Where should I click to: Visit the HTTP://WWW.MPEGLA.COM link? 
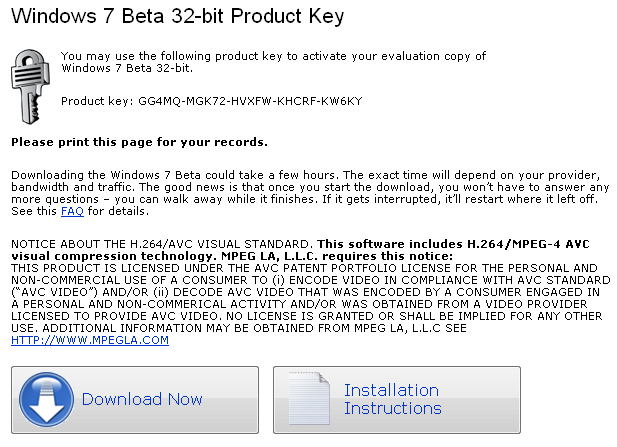pos(90,340)
